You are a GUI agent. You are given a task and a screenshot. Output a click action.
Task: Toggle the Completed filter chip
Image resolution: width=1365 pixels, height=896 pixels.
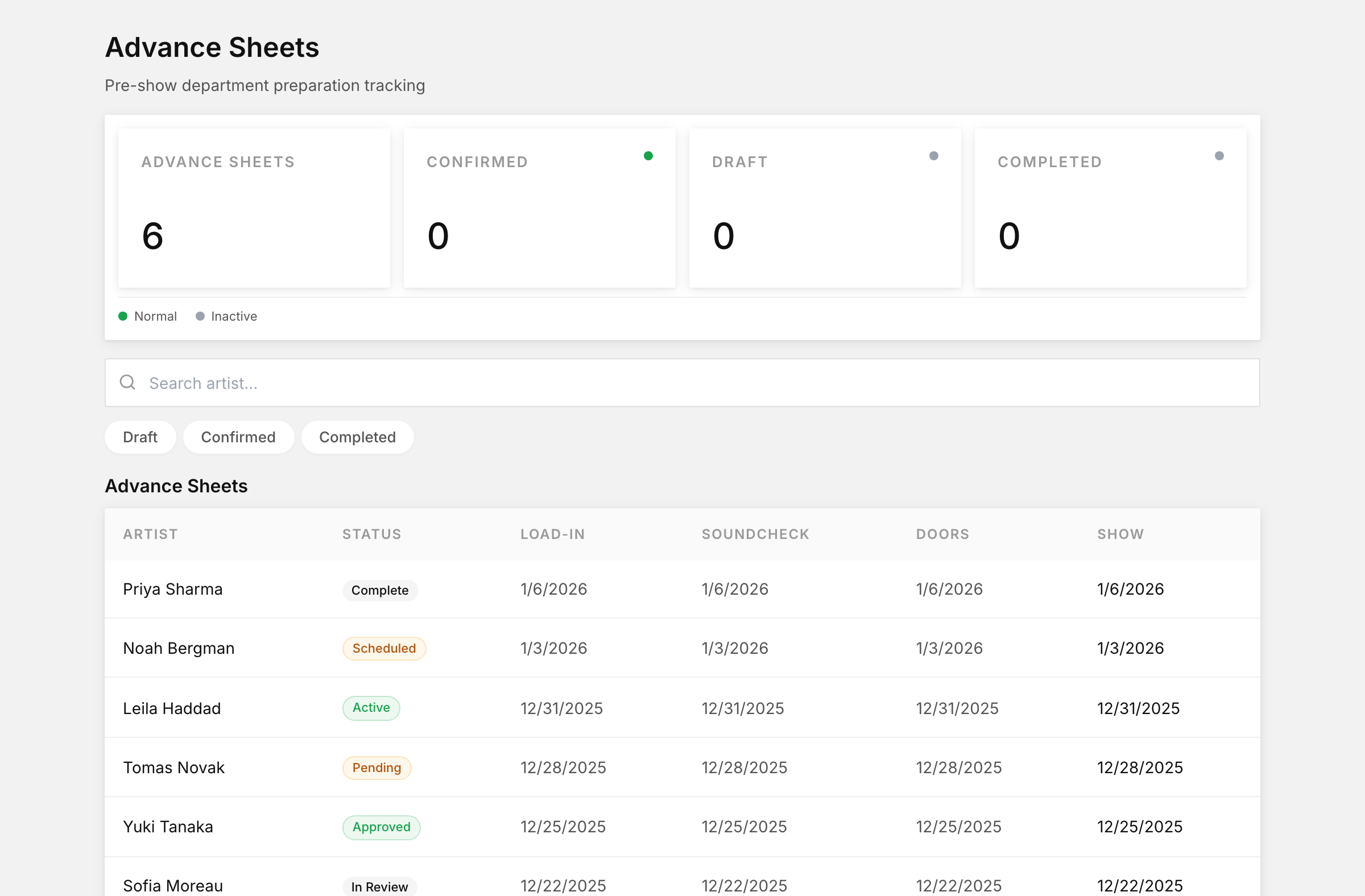(357, 437)
